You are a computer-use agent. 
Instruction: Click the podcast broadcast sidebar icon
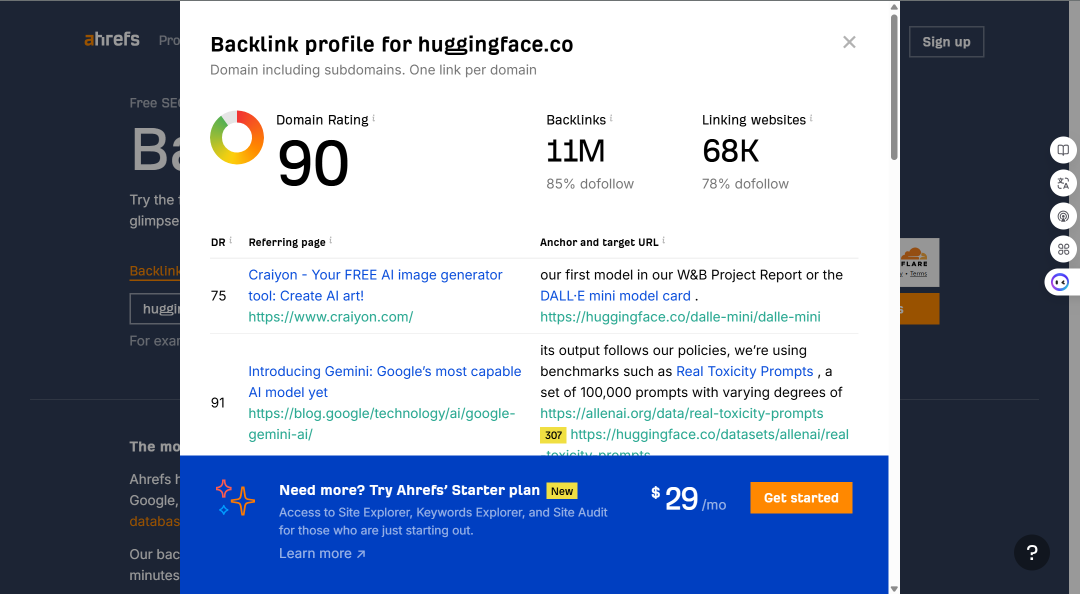click(x=1063, y=216)
